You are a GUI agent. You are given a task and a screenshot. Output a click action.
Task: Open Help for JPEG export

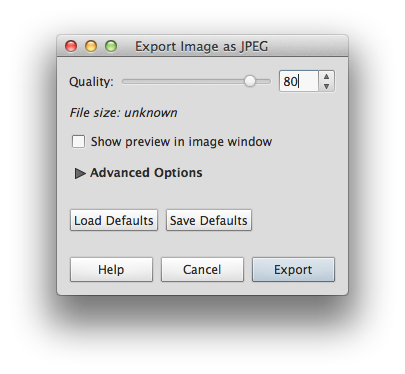(x=111, y=269)
